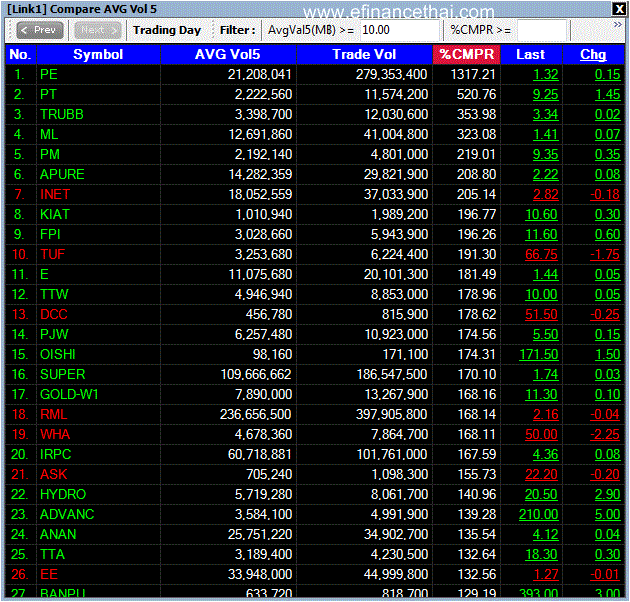The image size is (630, 602).
Task: Select the GOLD-W1 symbol
Action: 69,394
